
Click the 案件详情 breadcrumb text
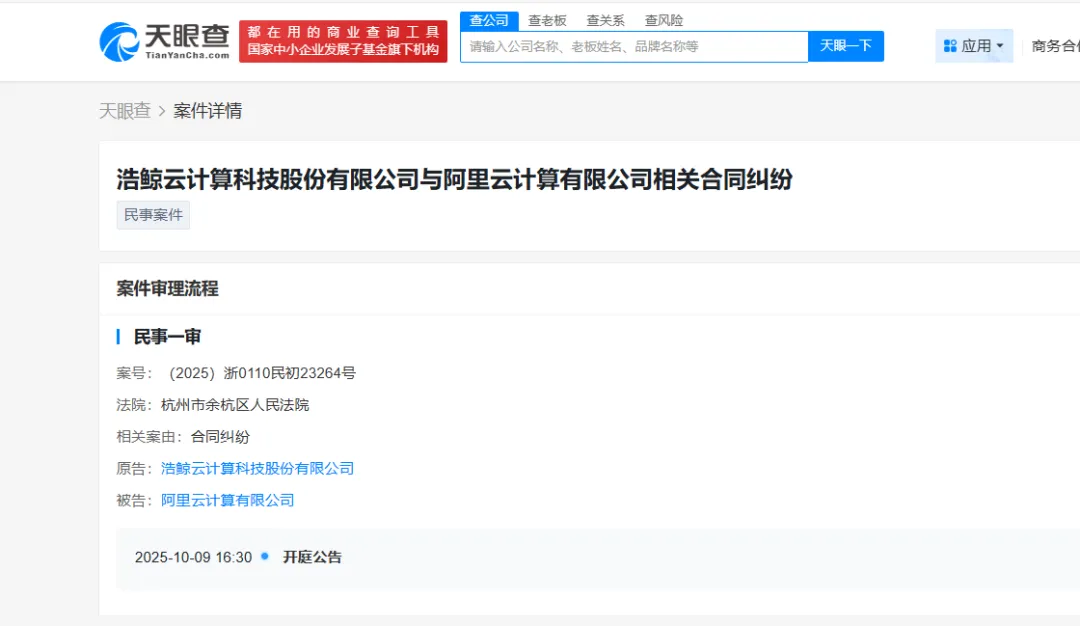(207, 111)
